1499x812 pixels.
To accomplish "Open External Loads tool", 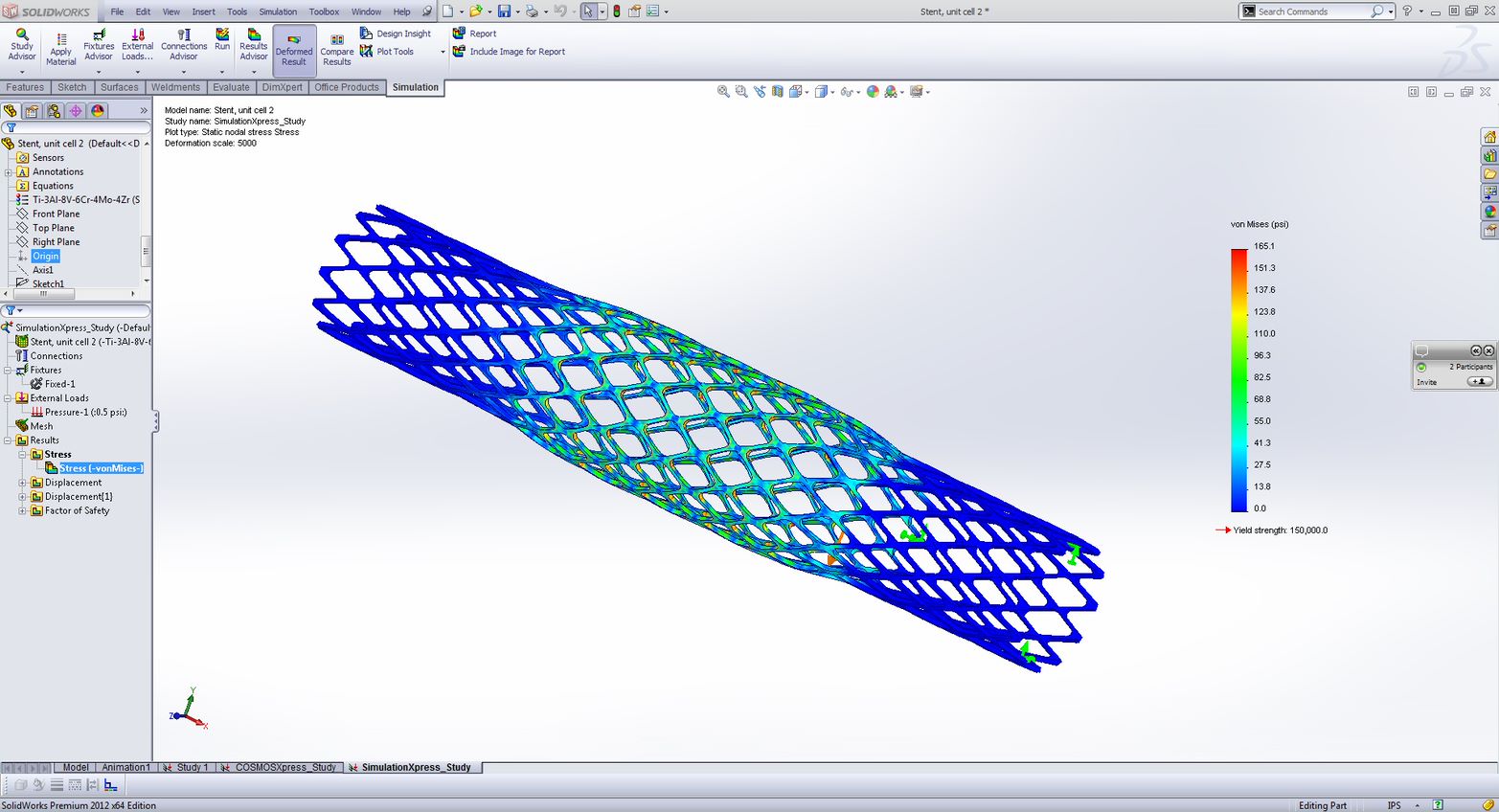I will point(137,45).
